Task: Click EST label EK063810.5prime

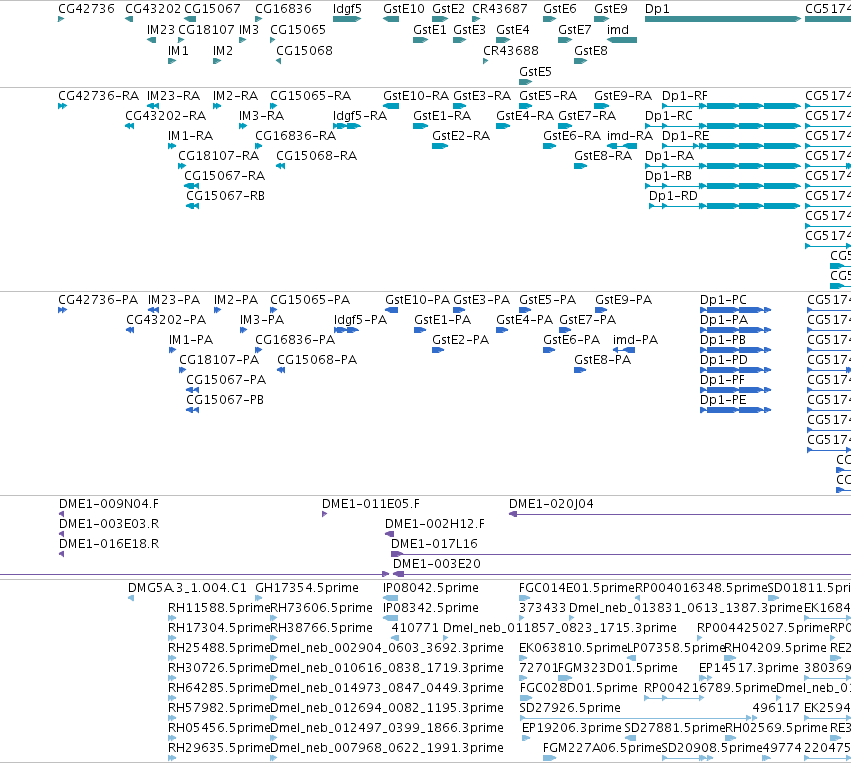Action: coord(573,648)
